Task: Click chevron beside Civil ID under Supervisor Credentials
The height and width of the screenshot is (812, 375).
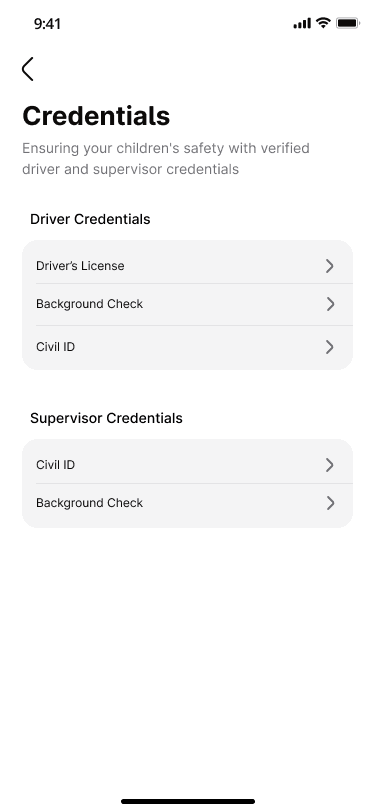Action: 329,465
